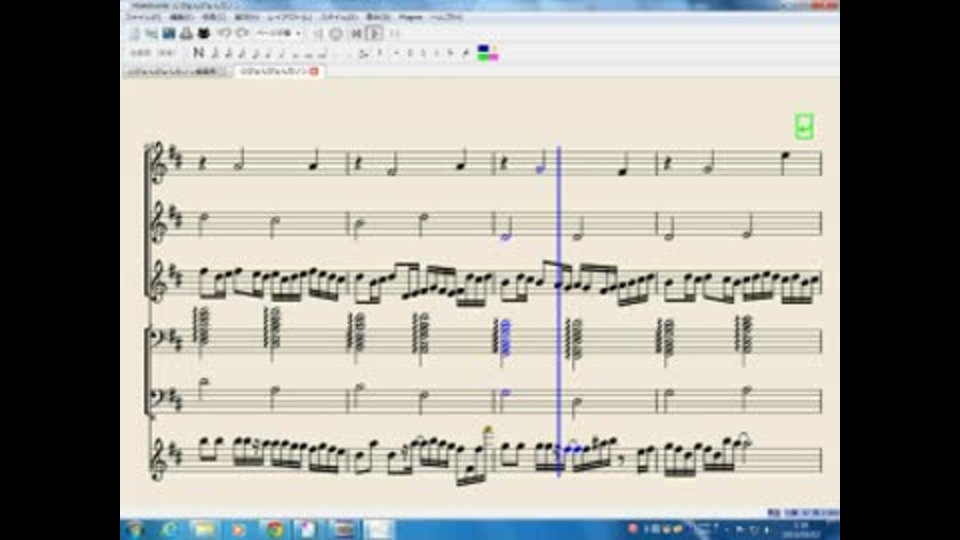Open the Layout menu
Image resolution: width=960 pixels, height=540 pixels.
290,17
